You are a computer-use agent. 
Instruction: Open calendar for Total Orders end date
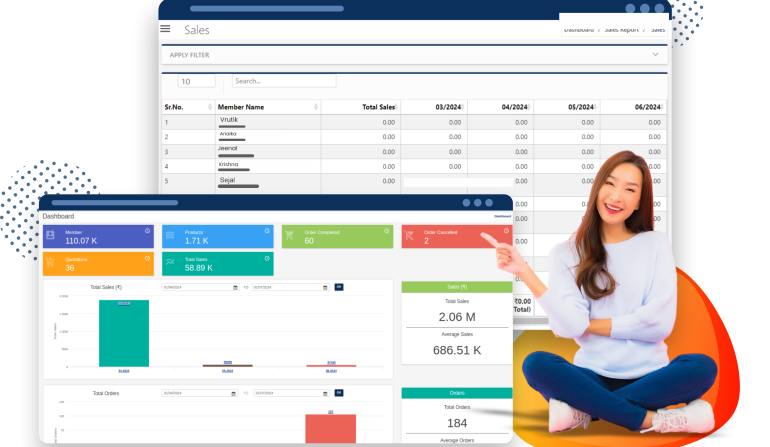325,393
